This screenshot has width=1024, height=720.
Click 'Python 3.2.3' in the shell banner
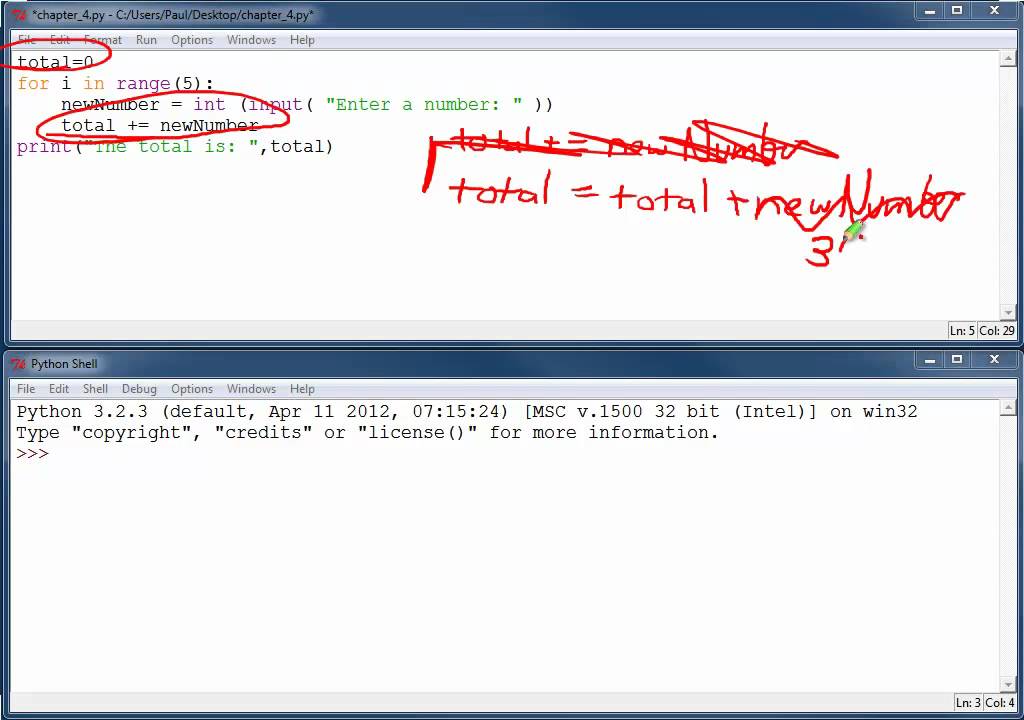82,412
